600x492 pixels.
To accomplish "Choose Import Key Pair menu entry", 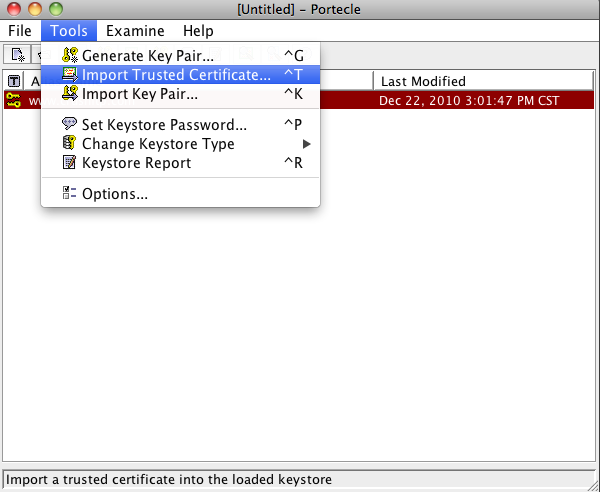I will point(180,94).
